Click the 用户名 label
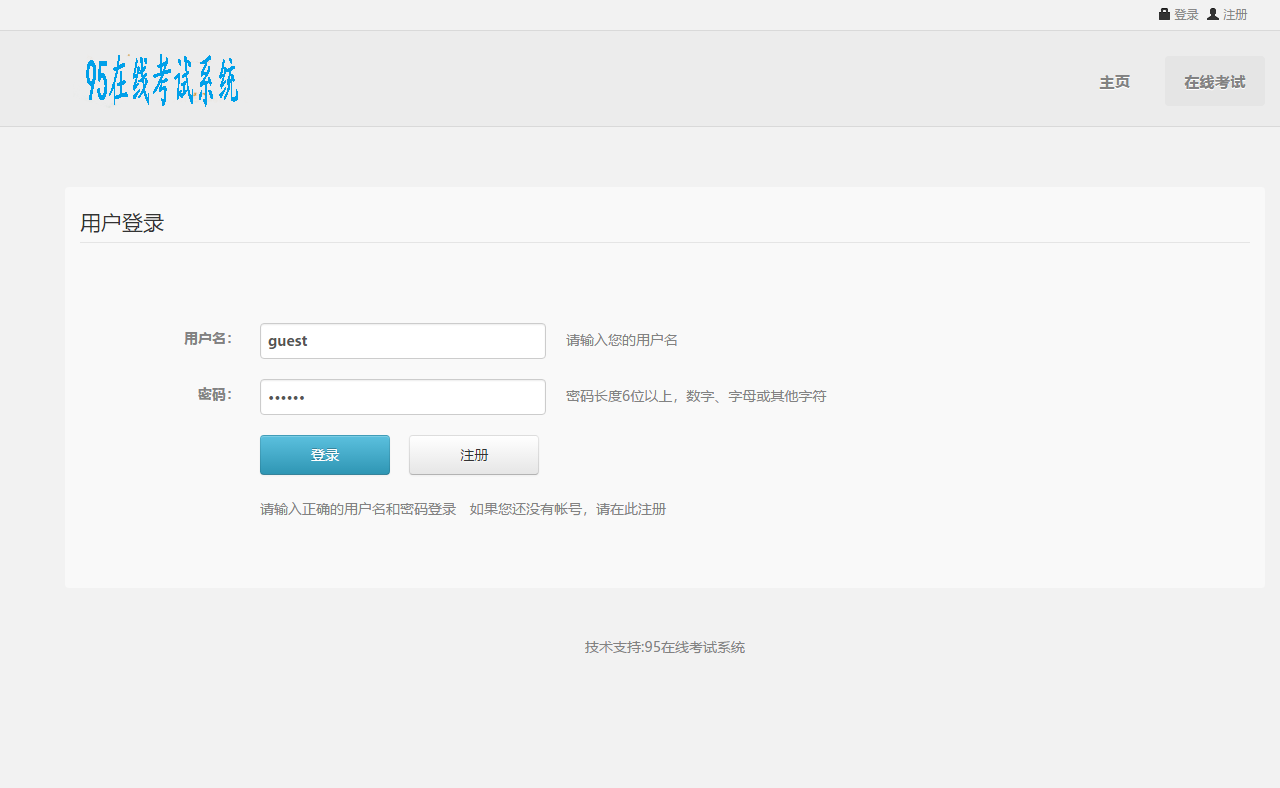The image size is (1280, 788). (208, 339)
